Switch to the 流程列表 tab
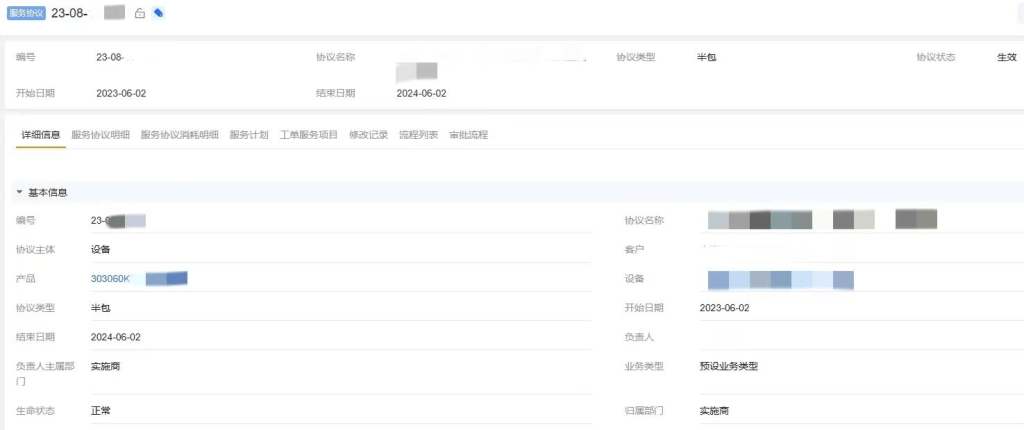1024x430 pixels. click(x=418, y=135)
